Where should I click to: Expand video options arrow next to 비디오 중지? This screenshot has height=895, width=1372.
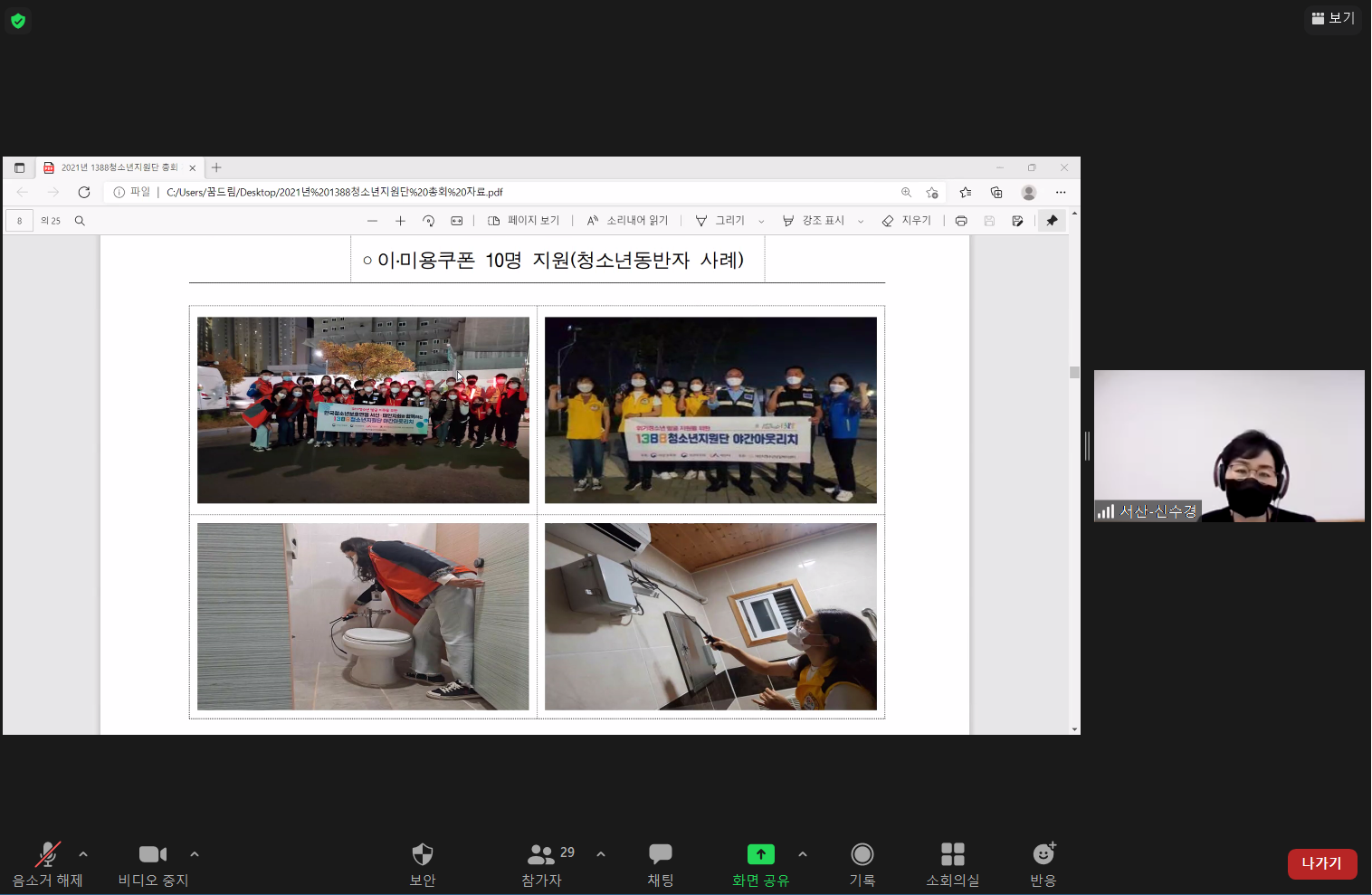(x=195, y=854)
